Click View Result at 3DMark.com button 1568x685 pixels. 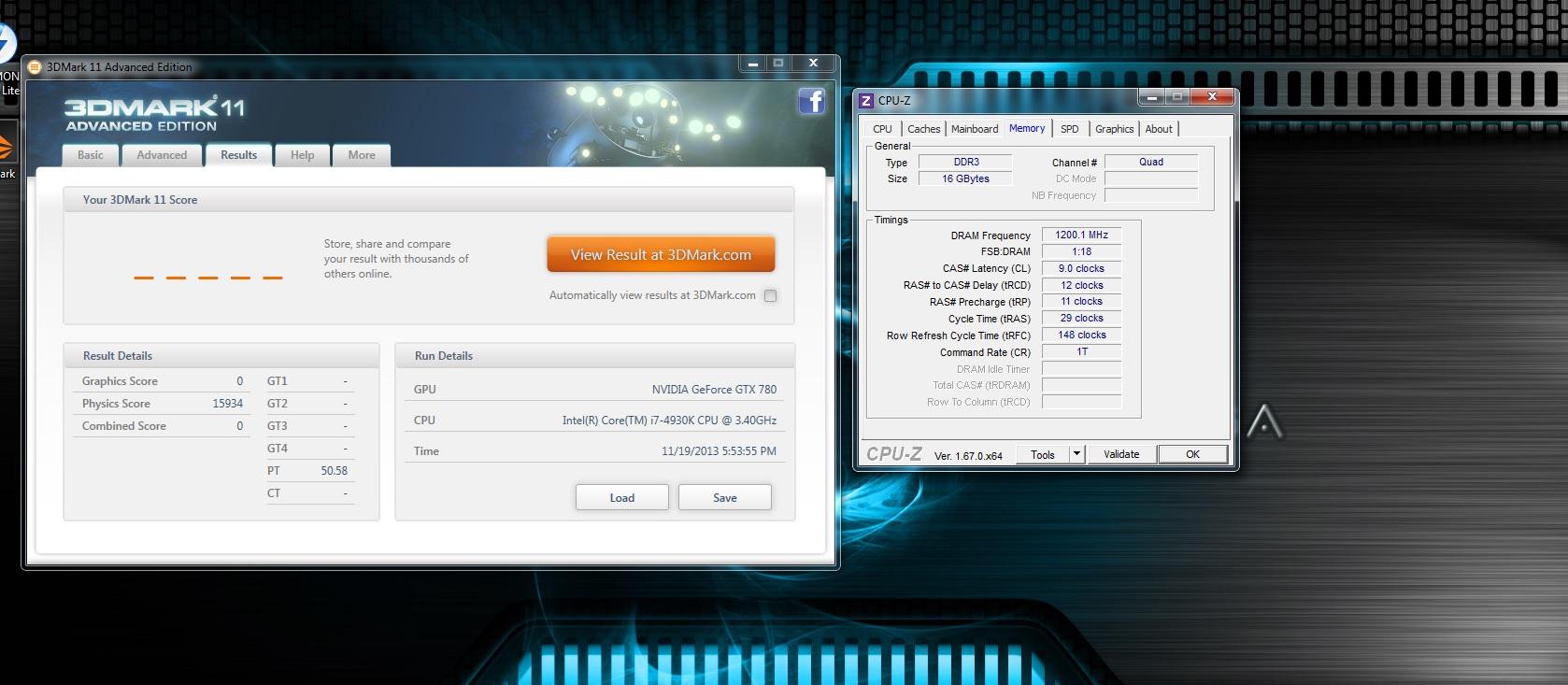click(x=661, y=254)
